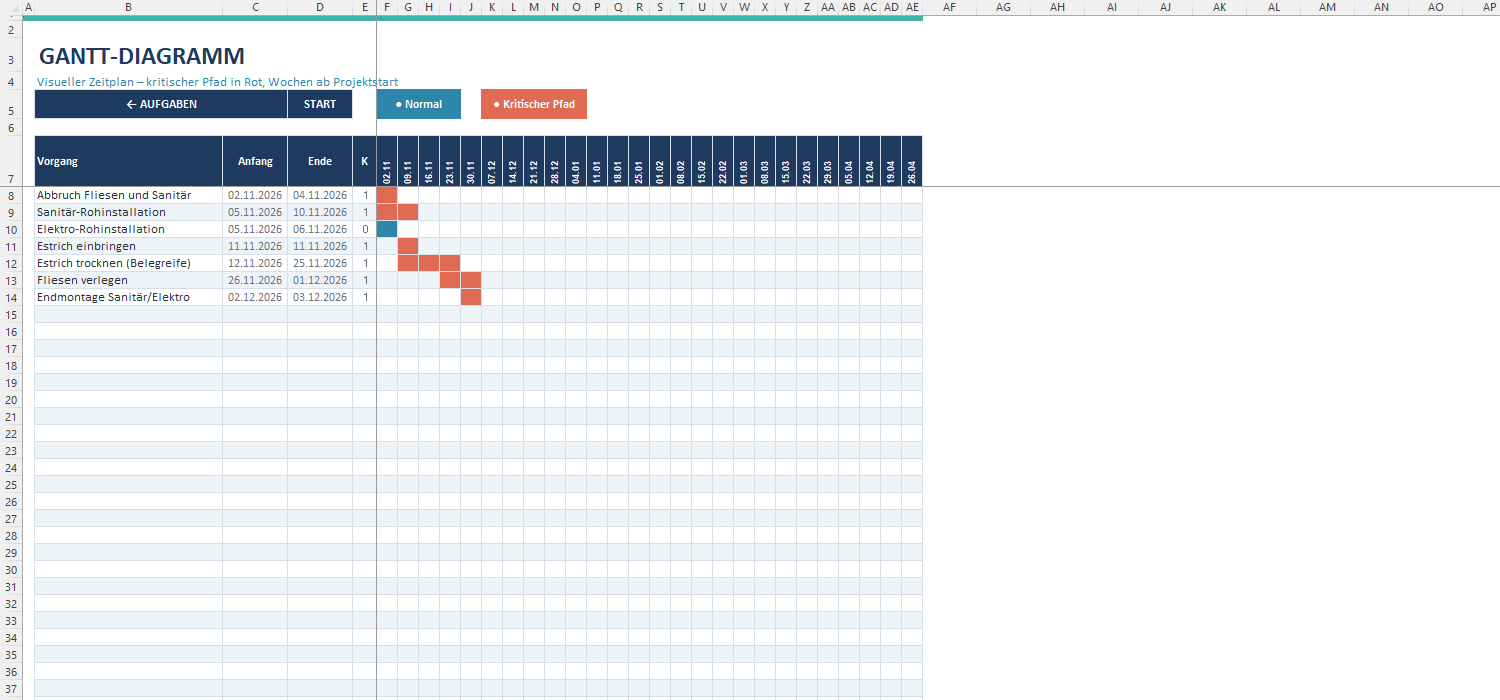Click the week header 22.02

tap(723, 161)
